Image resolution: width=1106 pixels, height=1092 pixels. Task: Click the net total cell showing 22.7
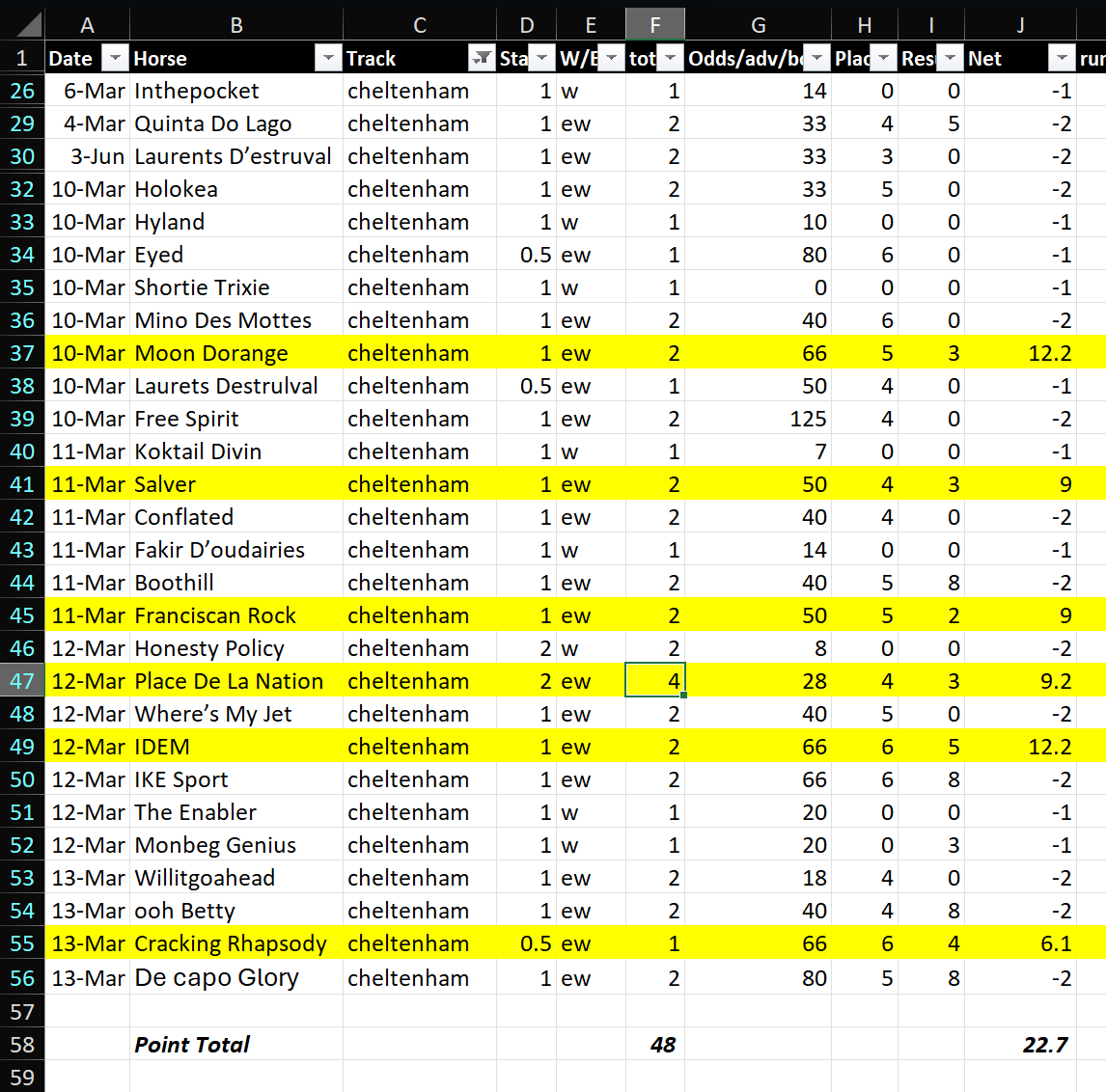(x=1021, y=1044)
